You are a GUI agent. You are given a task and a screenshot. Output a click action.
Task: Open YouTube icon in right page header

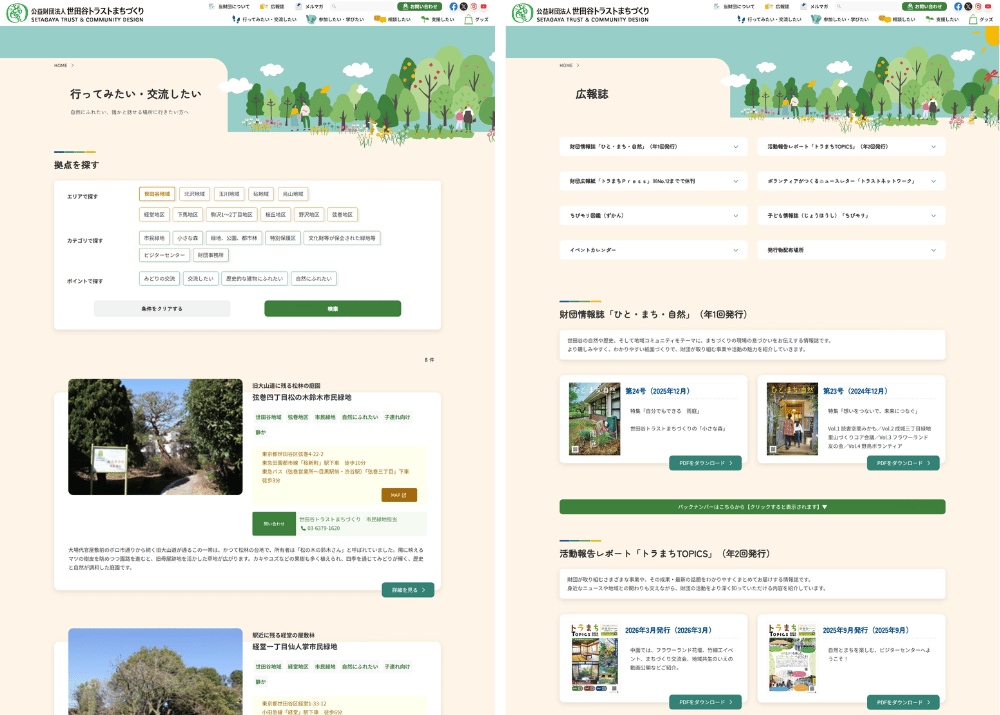pyautogui.click(x=989, y=6)
